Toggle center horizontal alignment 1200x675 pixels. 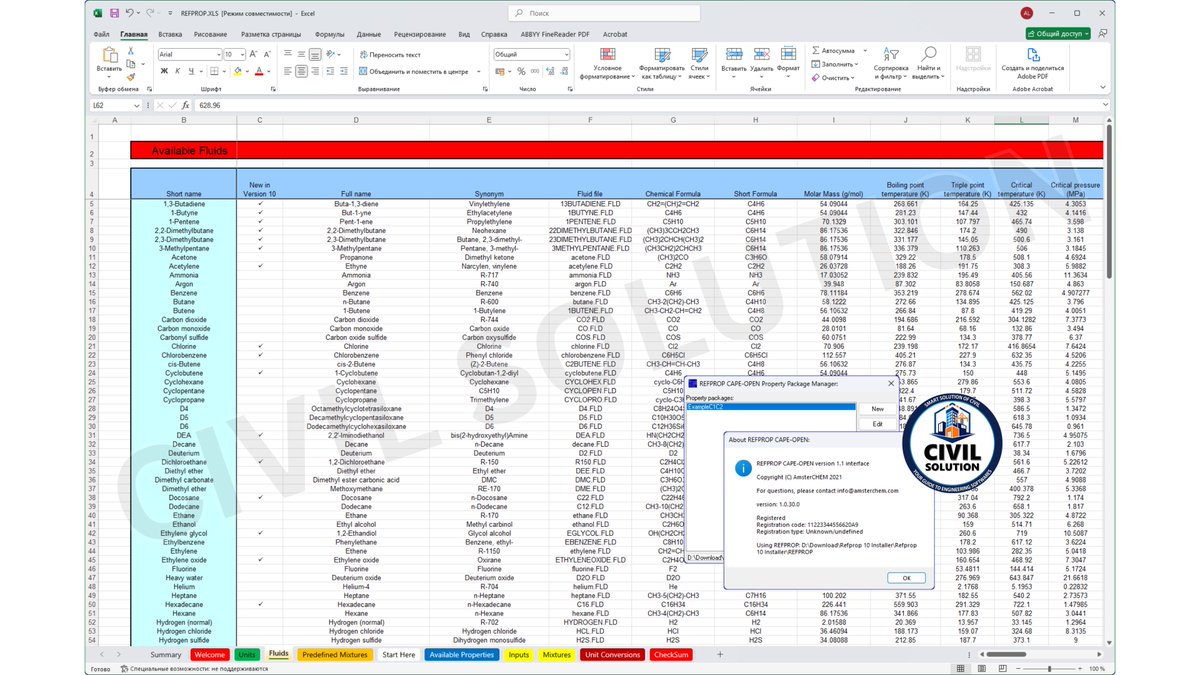click(x=301, y=72)
